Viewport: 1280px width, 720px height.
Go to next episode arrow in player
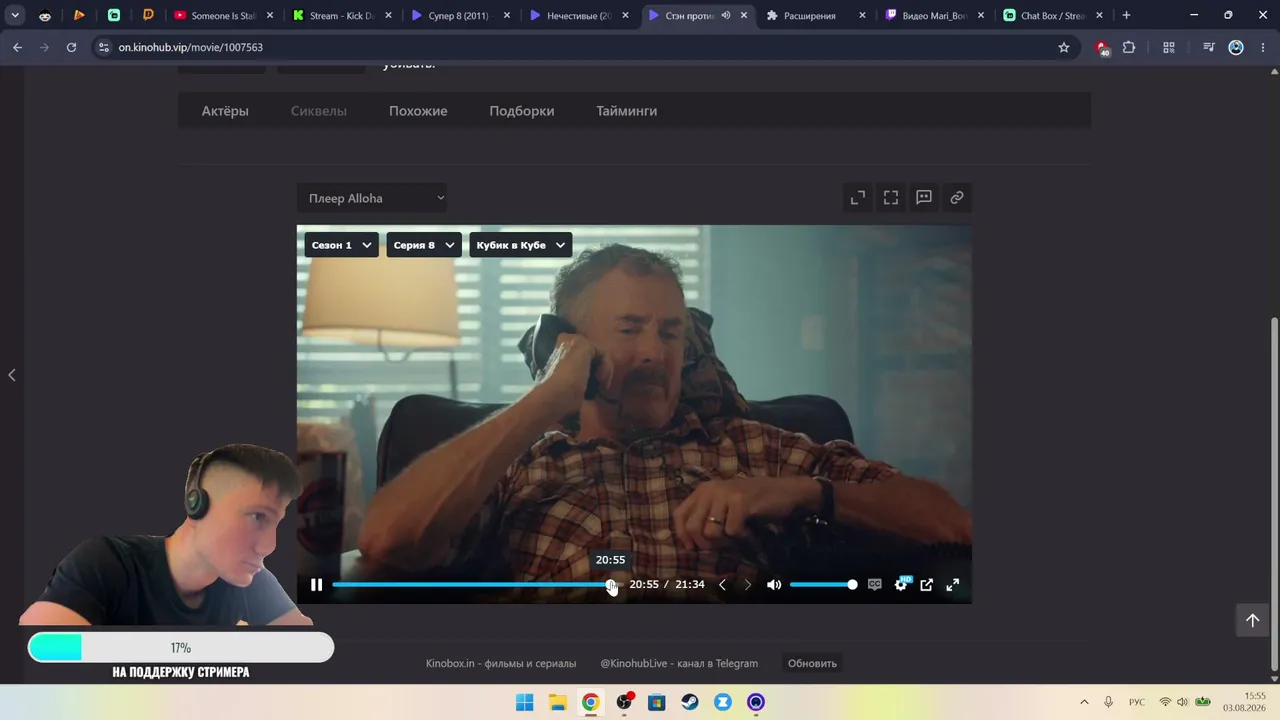[747, 585]
